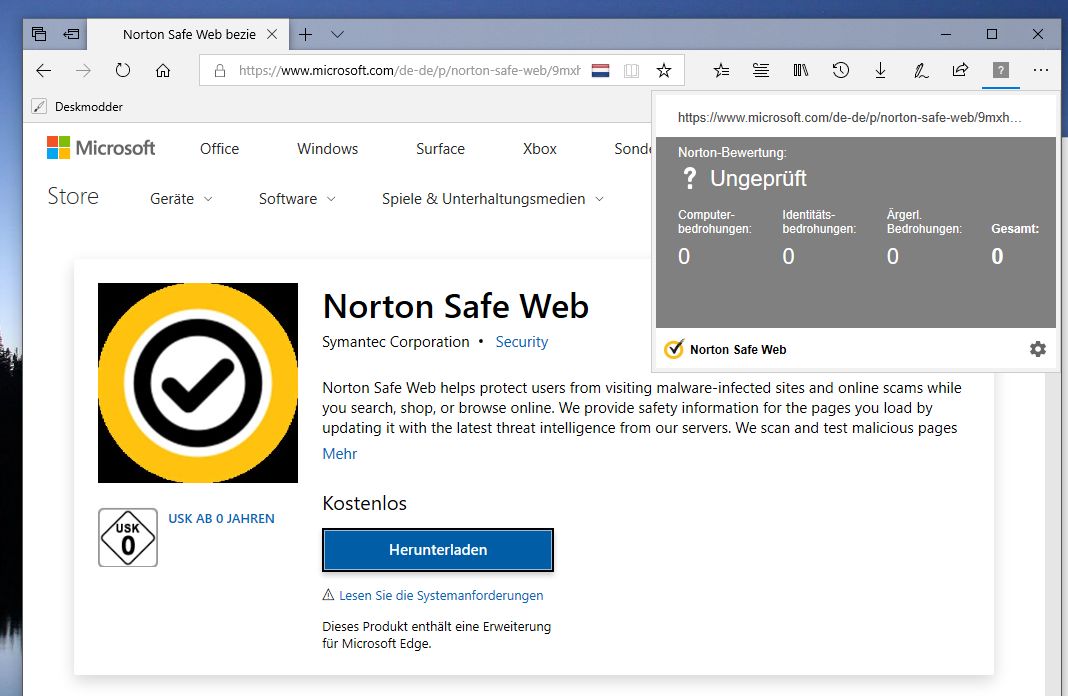This screenshot has width=1068, height=696.
Task: Select the Xbox navigation item
Action: [x=539, y=148]
